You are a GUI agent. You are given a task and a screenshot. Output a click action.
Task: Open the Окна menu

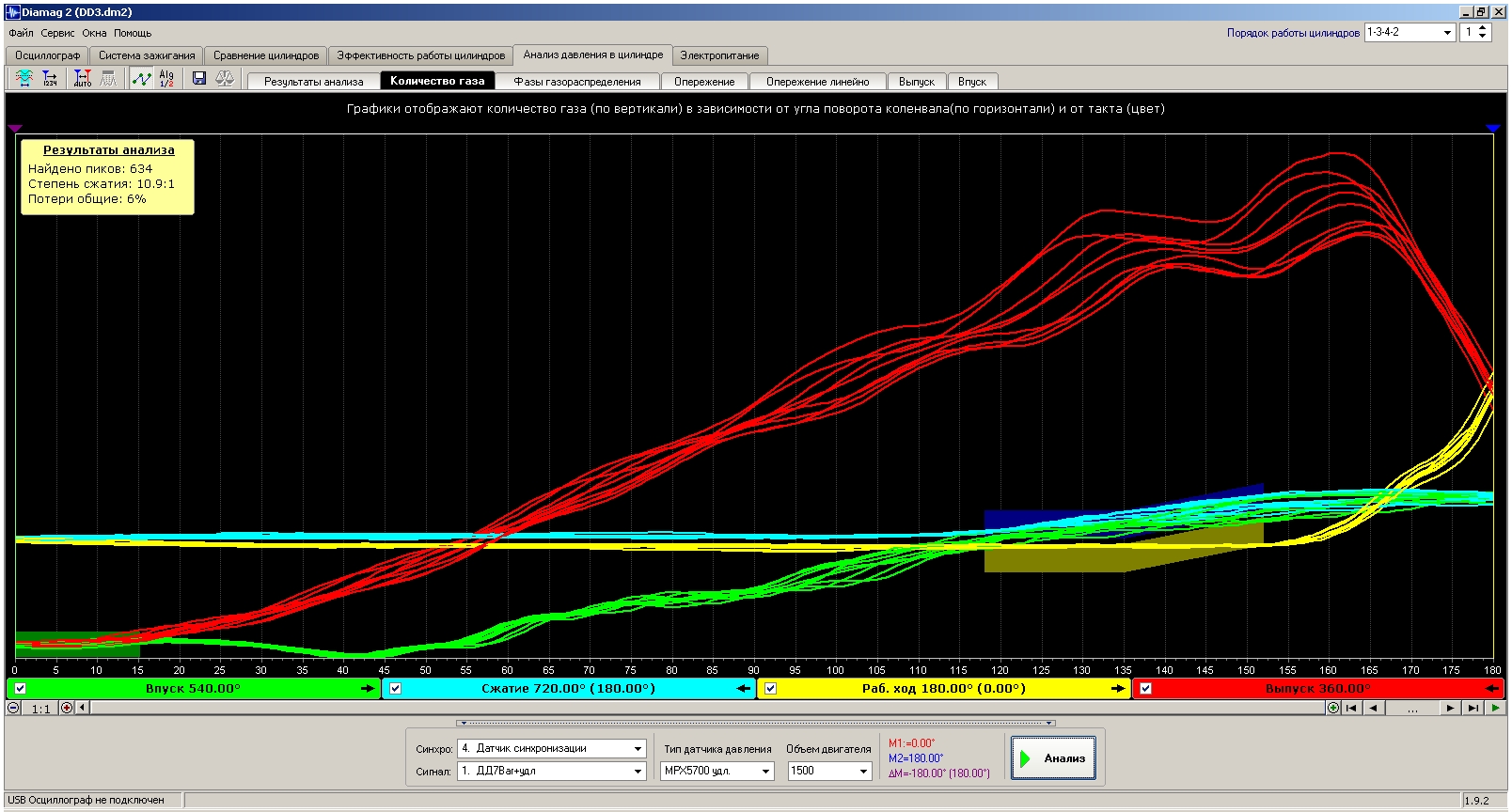point(94,33)
